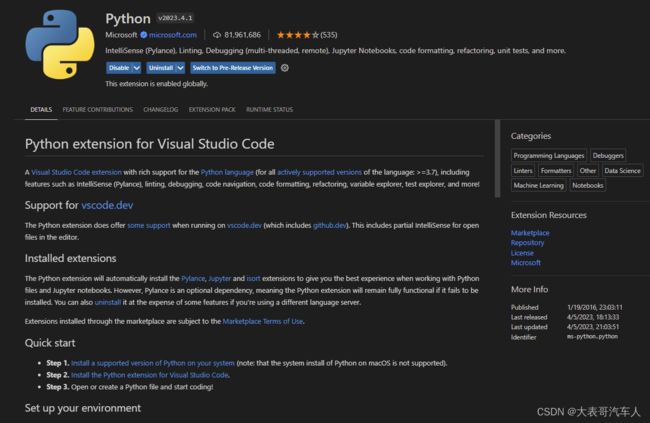The width and height of the screenshot is (650, 423).
Task: Select the Machine Learning category tag
Action: 538,185
